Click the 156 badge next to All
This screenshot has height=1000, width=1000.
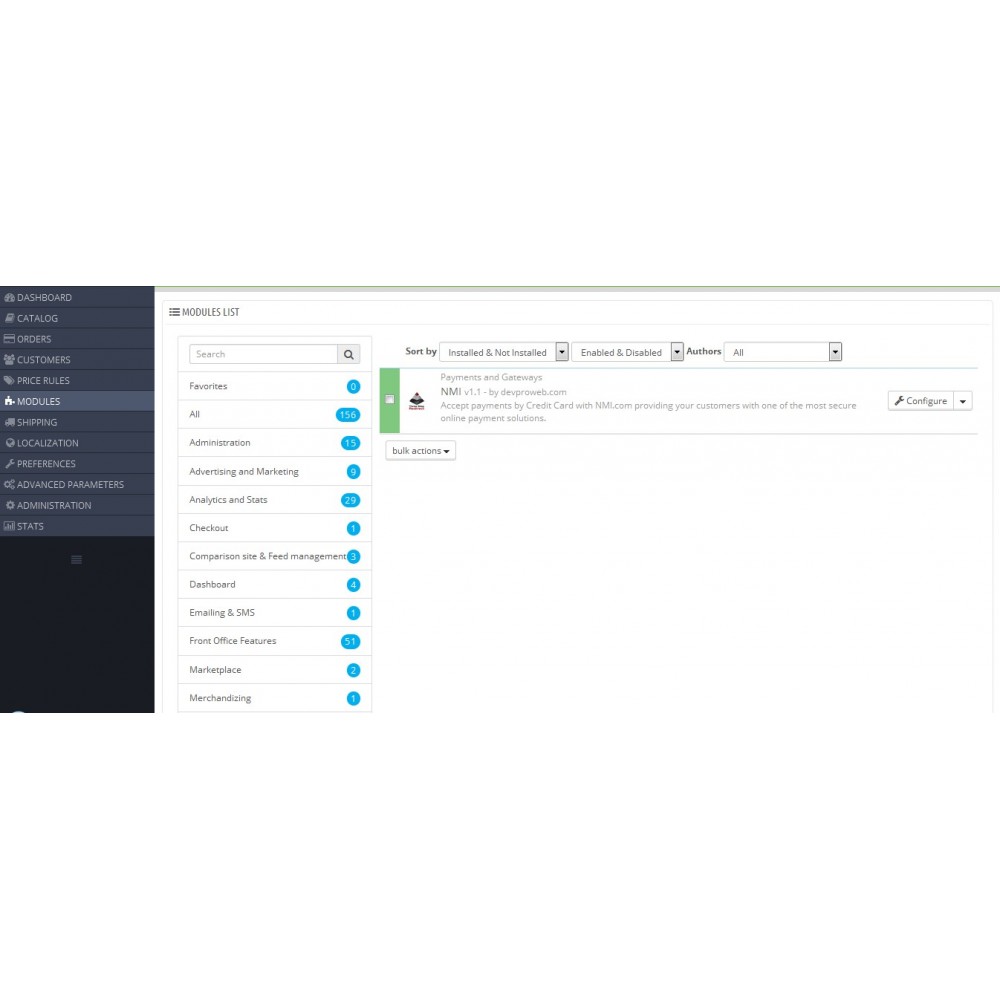[348, 415]
